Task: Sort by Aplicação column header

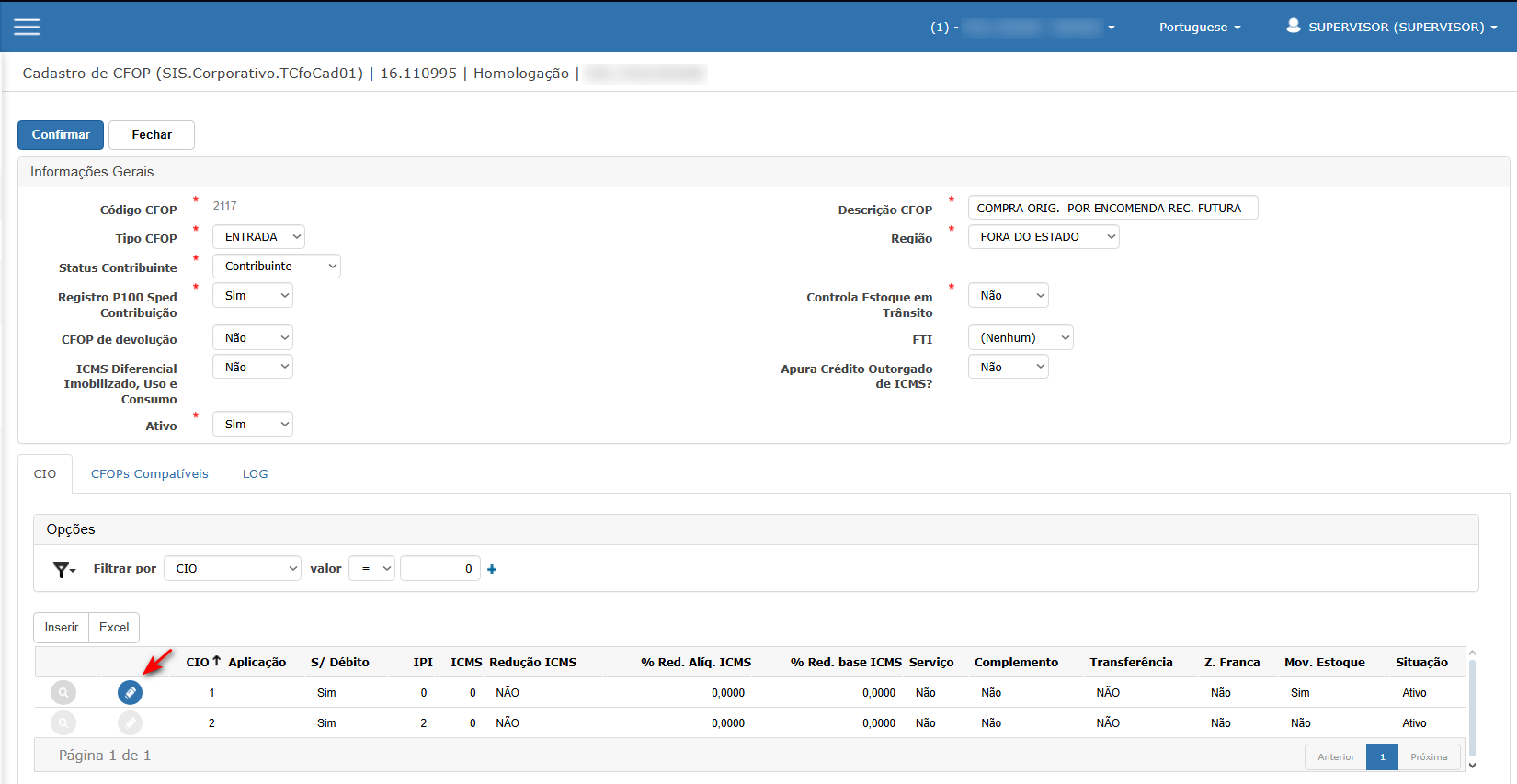Action: (x=257, y=662)
